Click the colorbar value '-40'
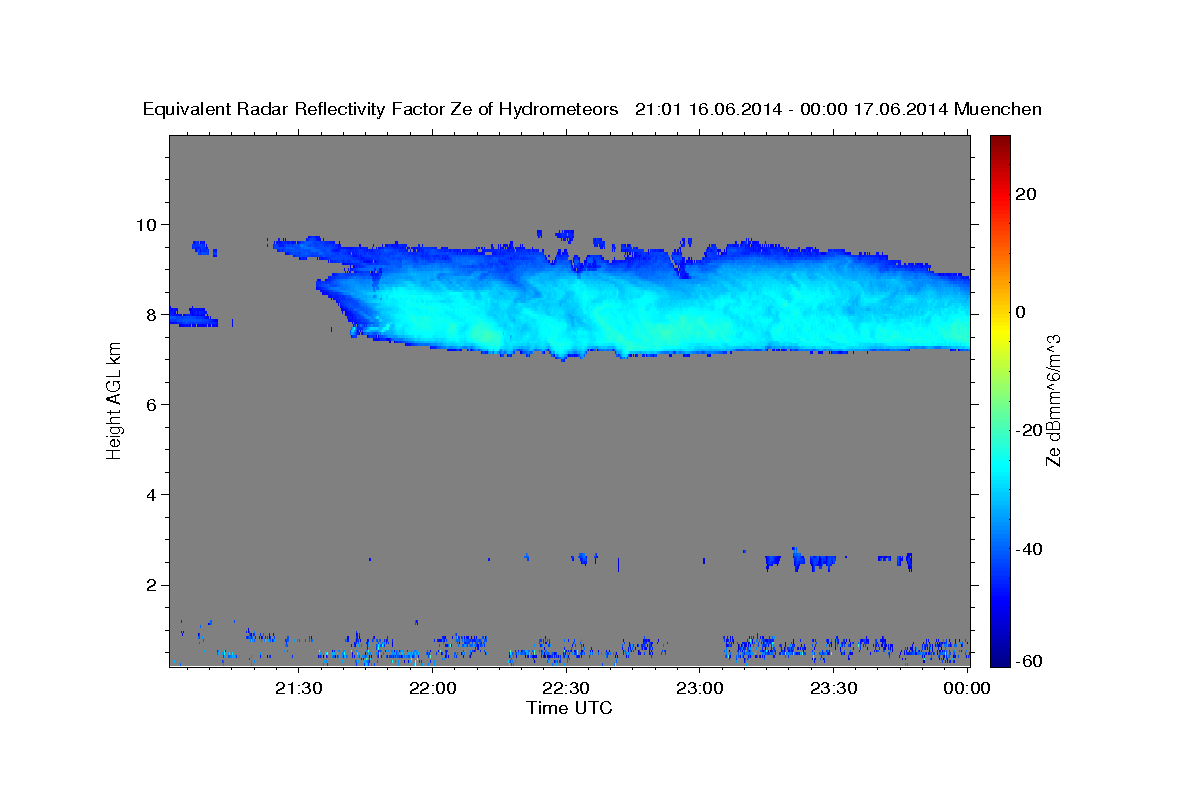 [x=1031, y=548]
